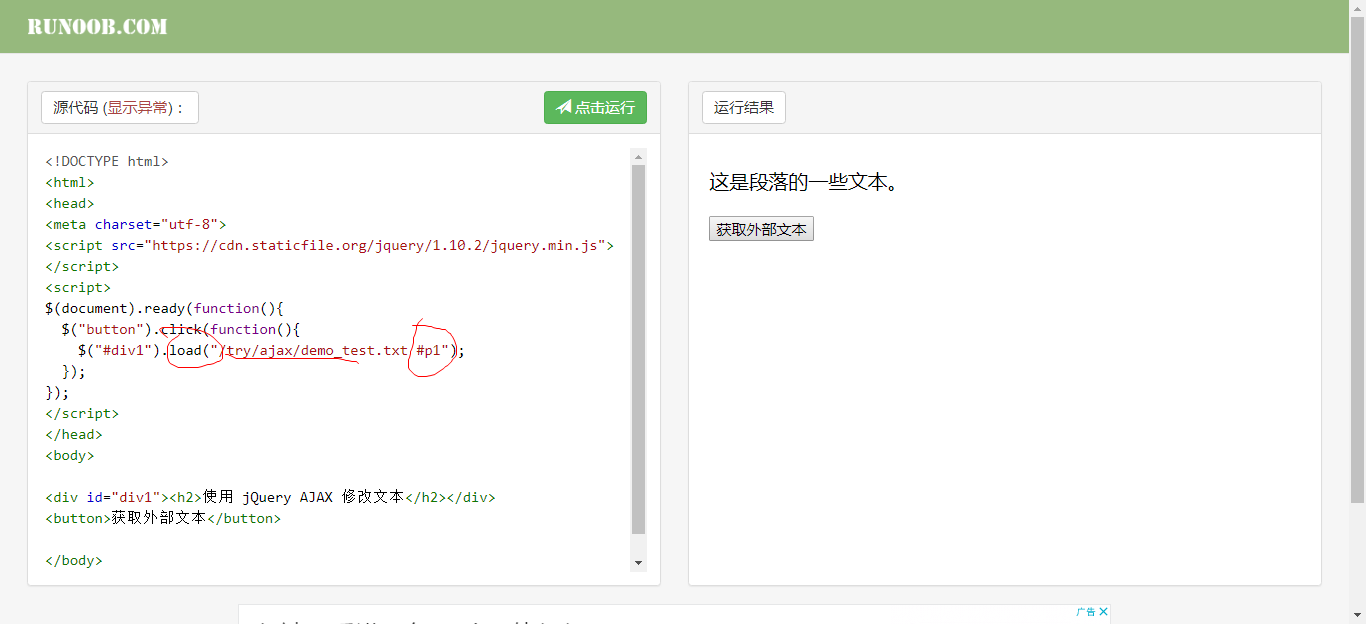Screen dimensions: 1366x624
Task: Click the page scrollbar up arrow
Action: click(x=1357, y=7)
